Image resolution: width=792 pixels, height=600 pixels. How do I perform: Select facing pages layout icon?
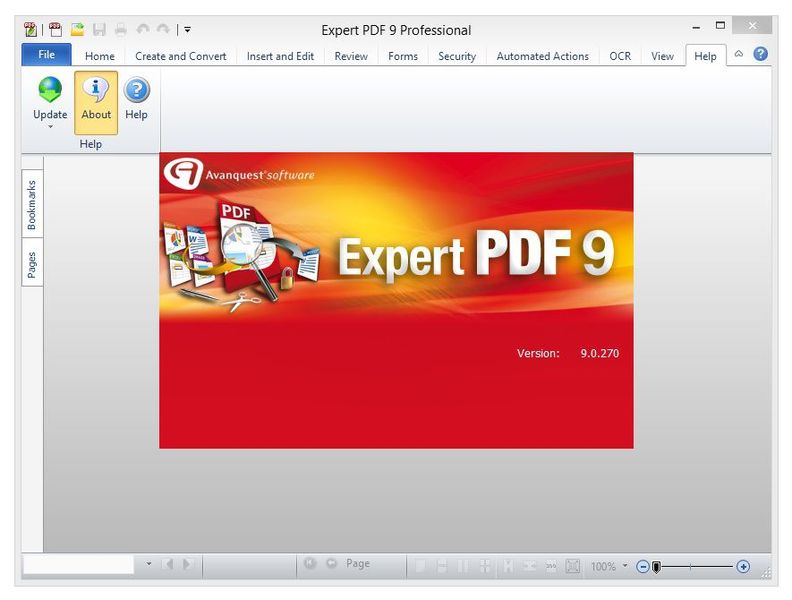click(463, 566)
